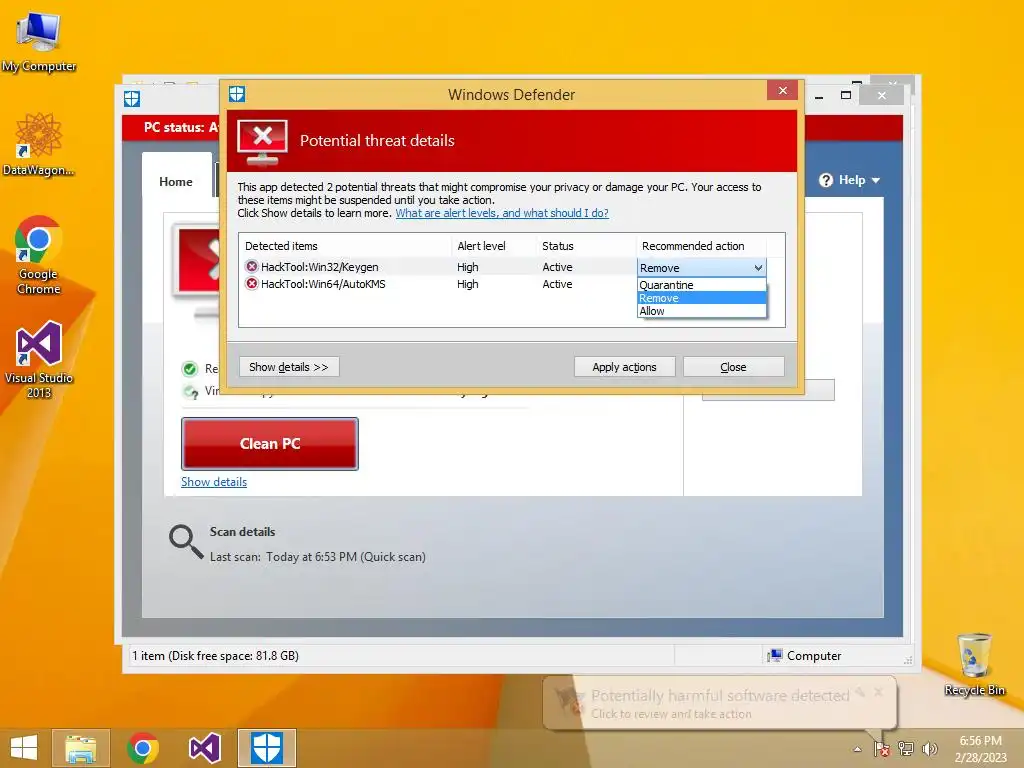Click the red Clean PC button
The height and width of the screenshot is (768, 1024).
pyautogui.click(x=270, y=443)
